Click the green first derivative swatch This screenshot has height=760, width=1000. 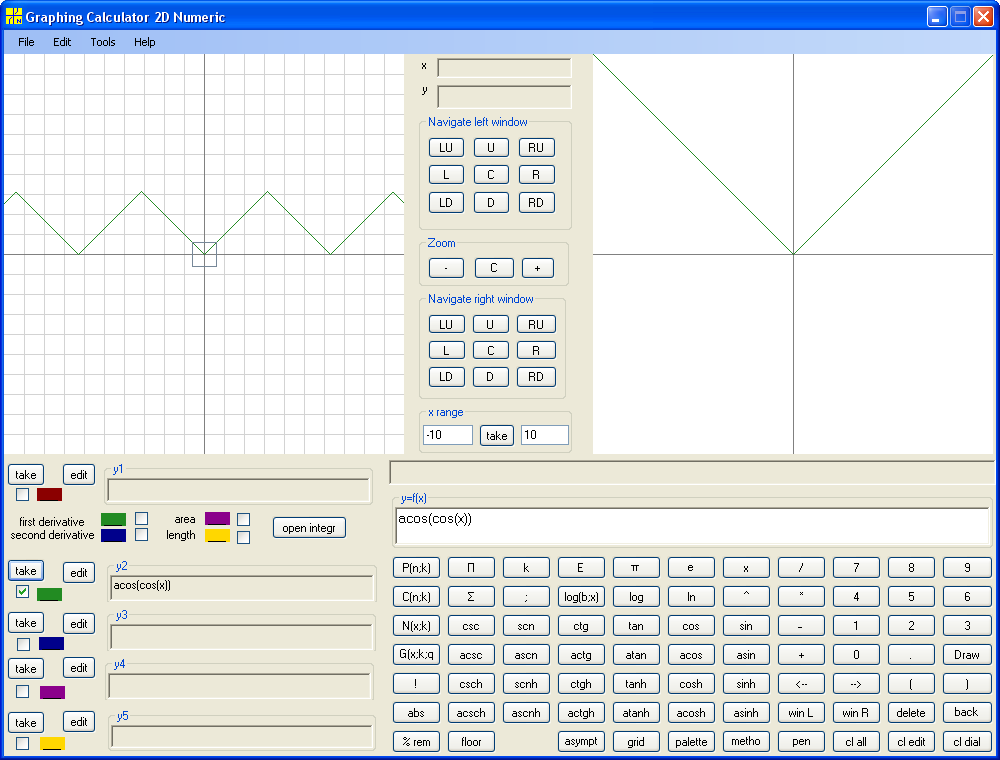coord(114,519)
